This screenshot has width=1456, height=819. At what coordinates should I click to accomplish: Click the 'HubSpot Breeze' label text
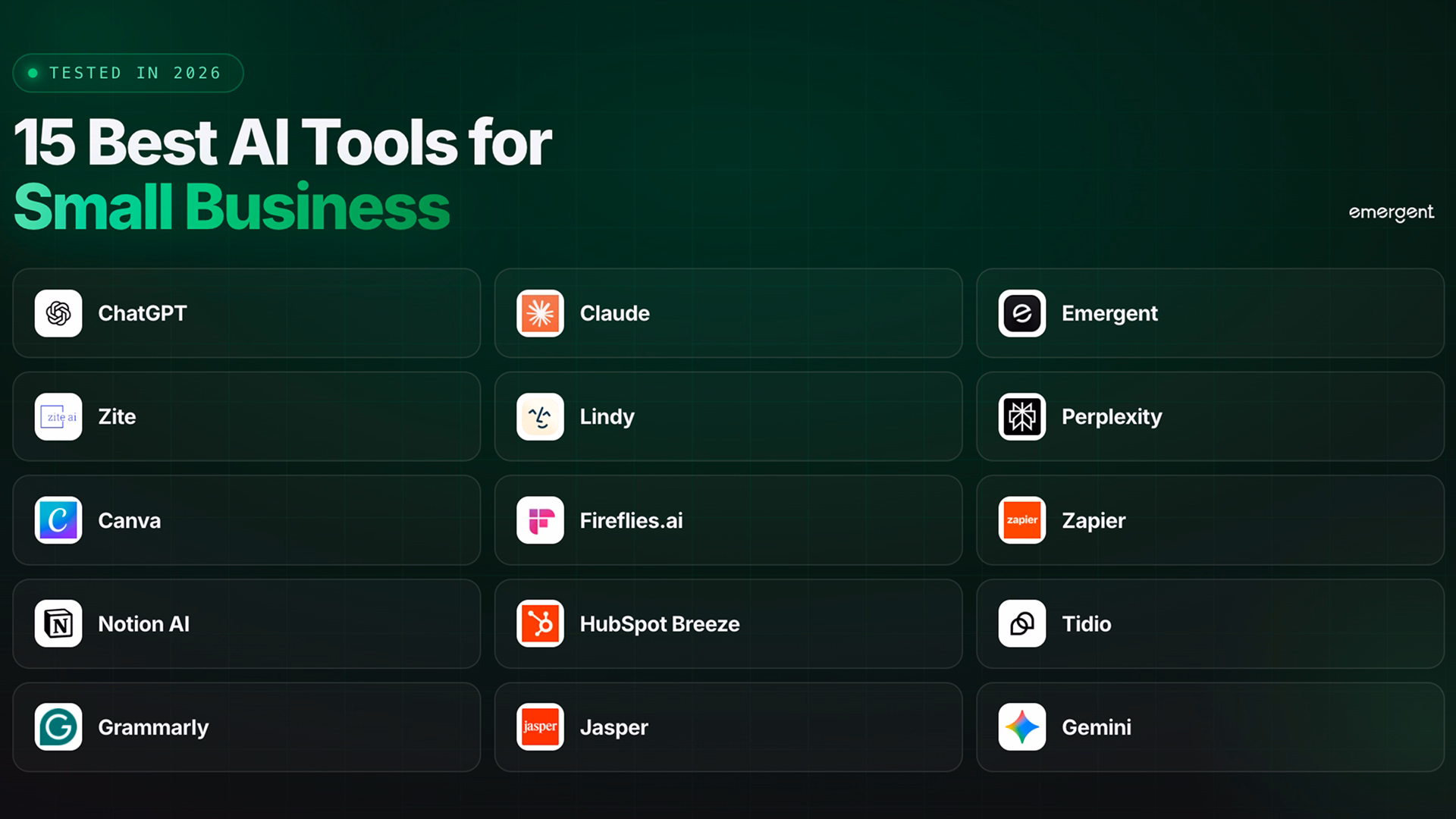tap(660, 624)
